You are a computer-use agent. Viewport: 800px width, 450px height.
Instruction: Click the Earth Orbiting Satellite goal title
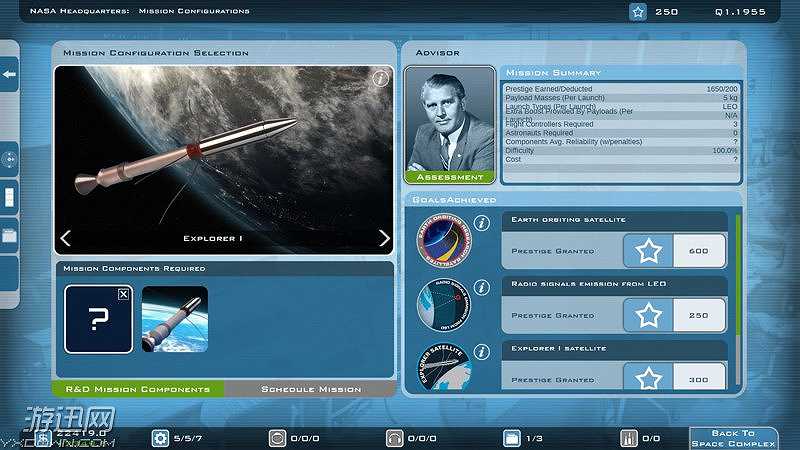568,219
